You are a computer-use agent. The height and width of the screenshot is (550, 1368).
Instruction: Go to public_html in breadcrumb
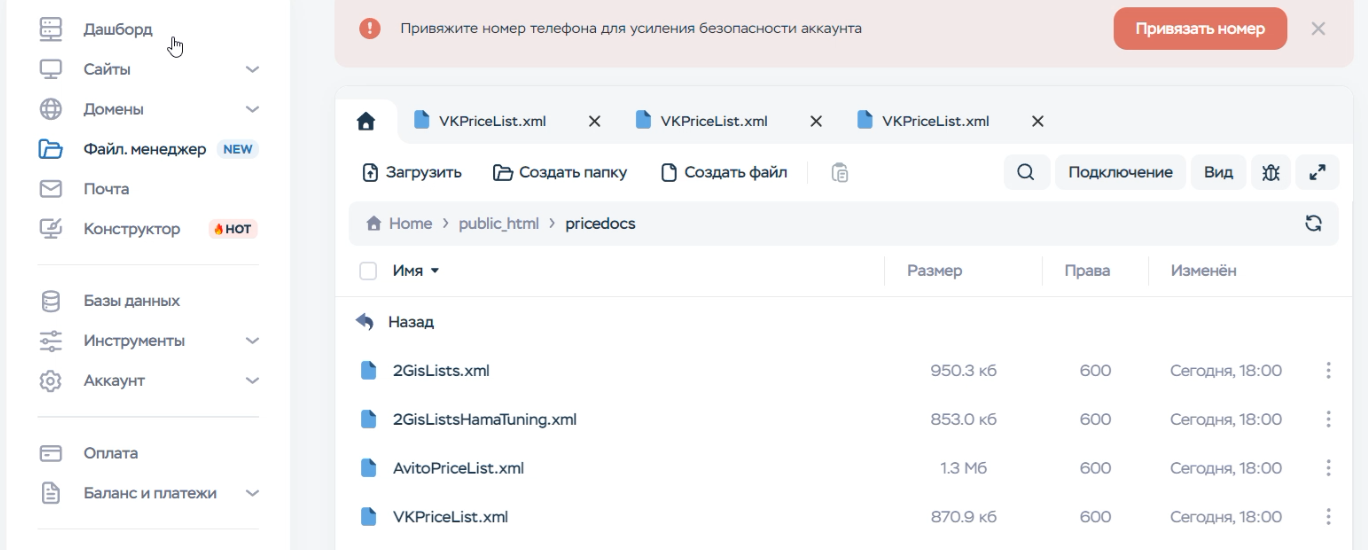point(499,223)
